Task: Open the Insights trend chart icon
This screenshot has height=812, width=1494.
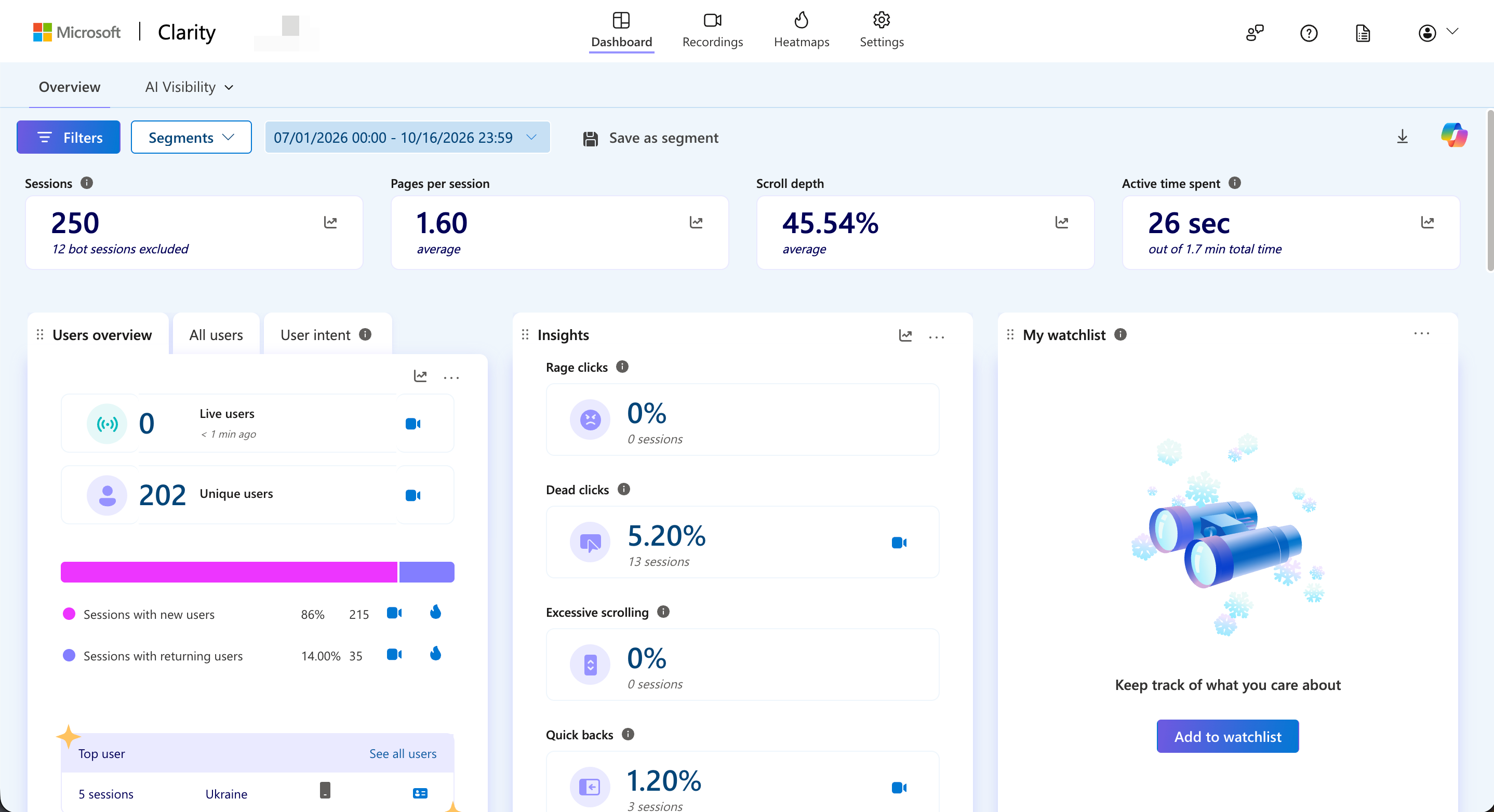Action: point(905,335)
